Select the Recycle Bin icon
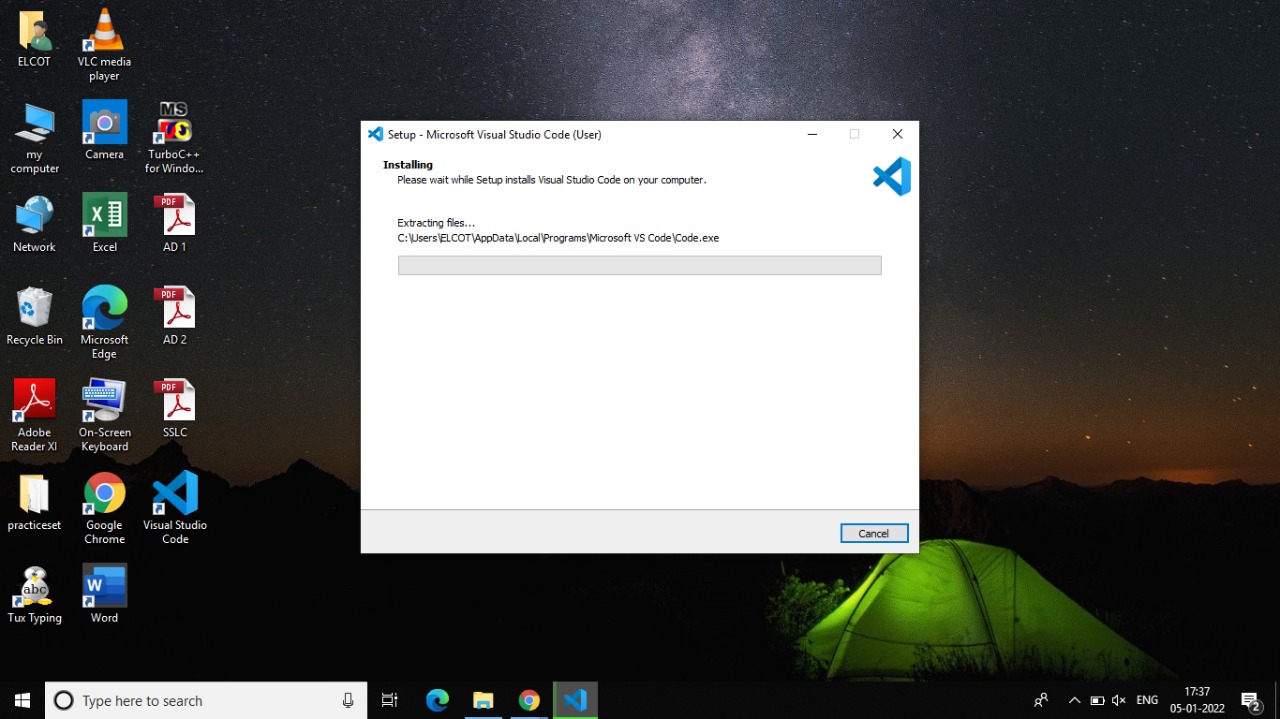 point(34,317)
